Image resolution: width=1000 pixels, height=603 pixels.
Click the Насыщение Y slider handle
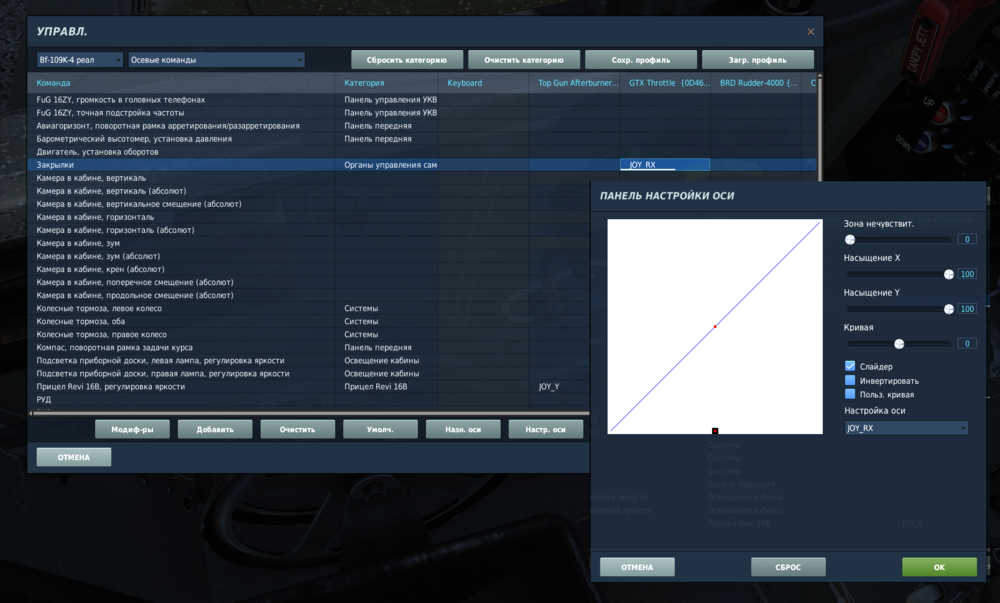coord(949,309)
